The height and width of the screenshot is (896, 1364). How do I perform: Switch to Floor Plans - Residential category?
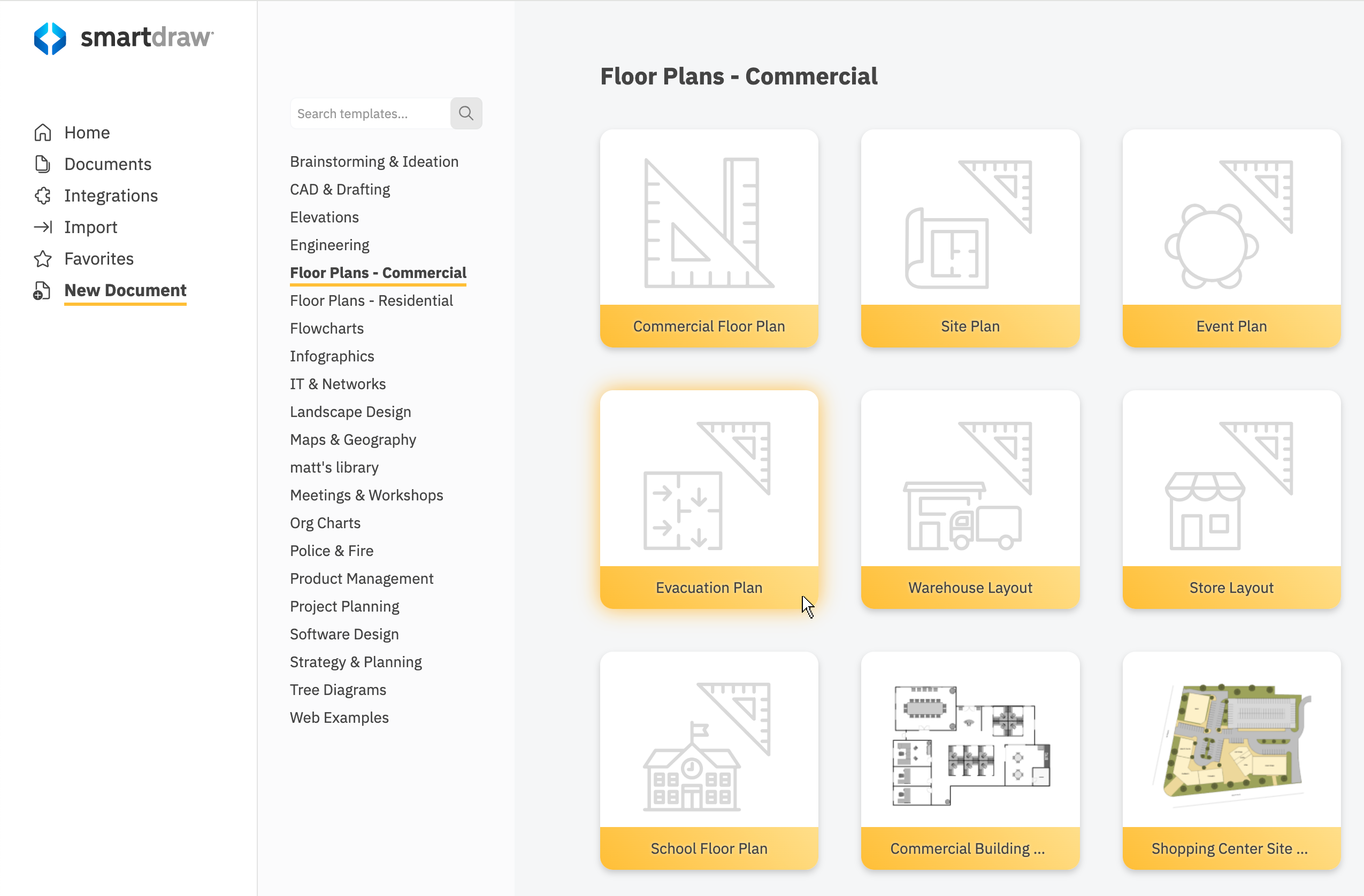pos(371,300)
